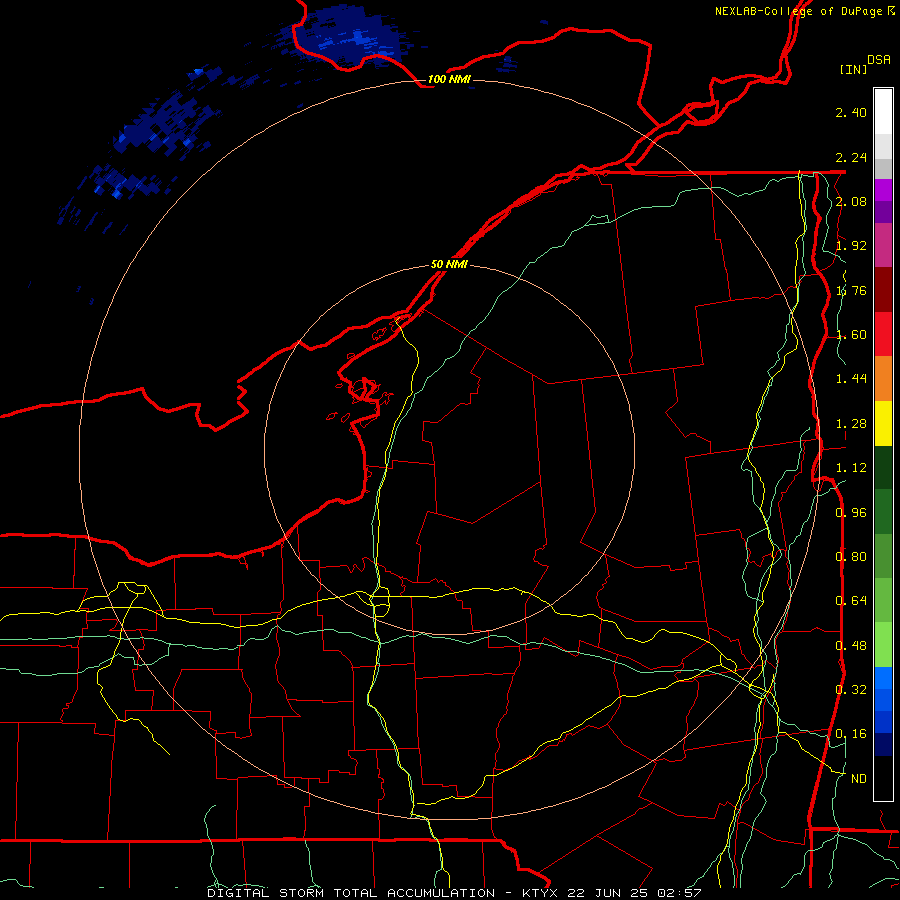Select the navy 0.16 legend swatch
This screenshot has width=900, height=900.
[883, 745]
